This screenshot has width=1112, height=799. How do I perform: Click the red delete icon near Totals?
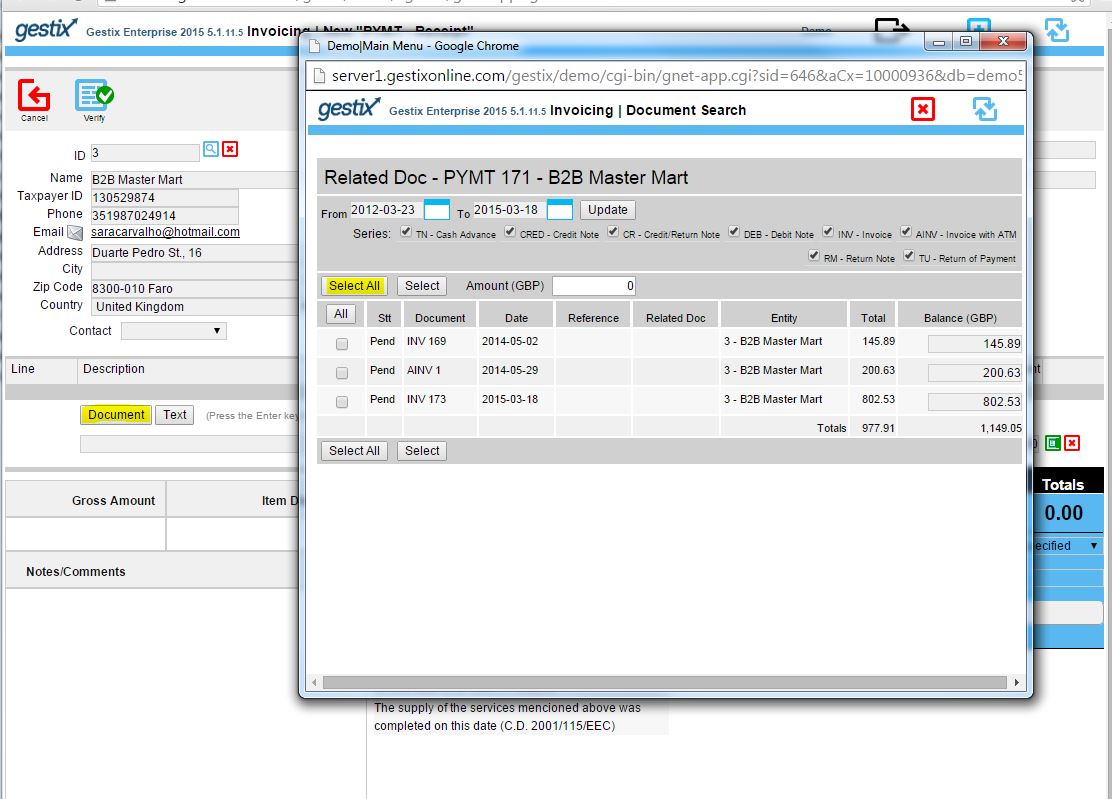pyautogui.click(x=1072, y=443)
